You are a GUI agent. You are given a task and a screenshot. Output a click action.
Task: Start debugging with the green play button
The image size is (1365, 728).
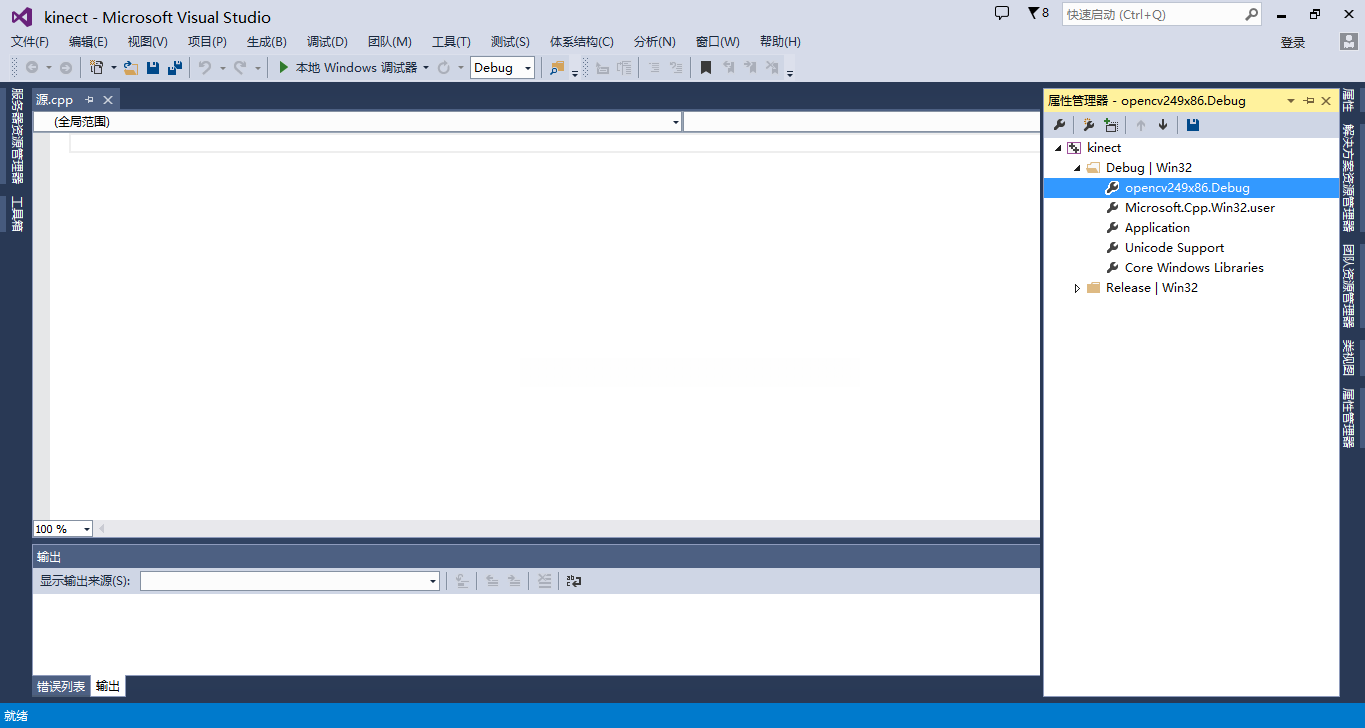pos(284,68)
